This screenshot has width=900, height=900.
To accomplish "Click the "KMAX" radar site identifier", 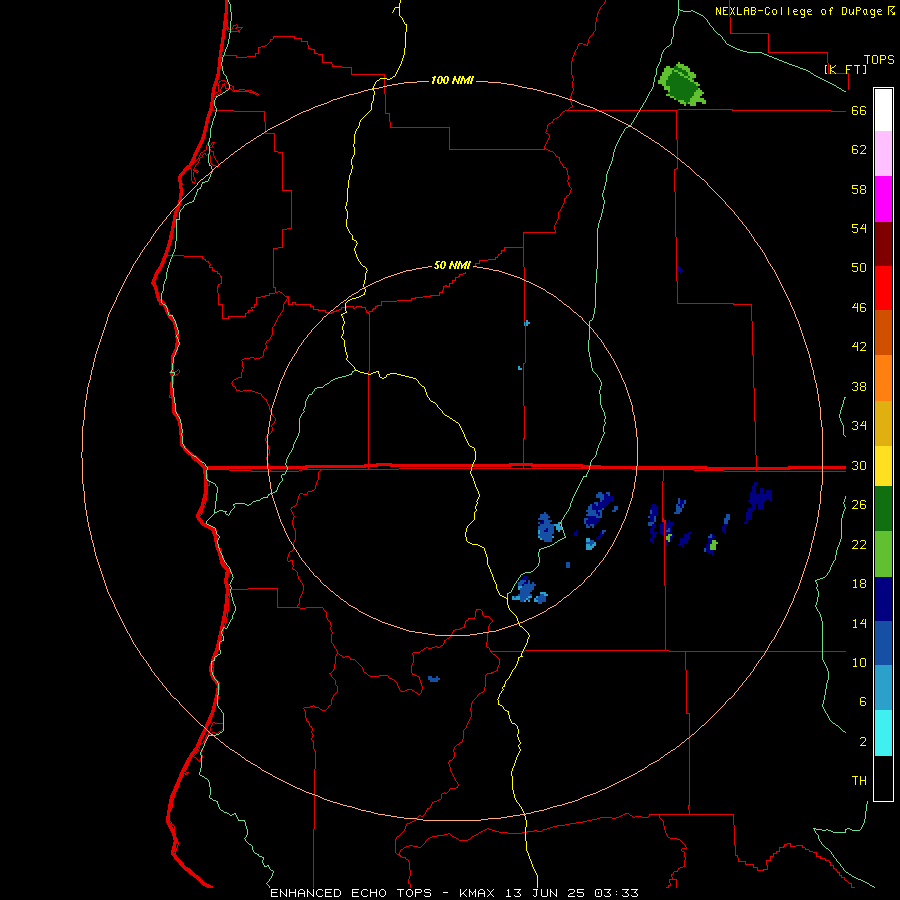I will click(478, 893).
